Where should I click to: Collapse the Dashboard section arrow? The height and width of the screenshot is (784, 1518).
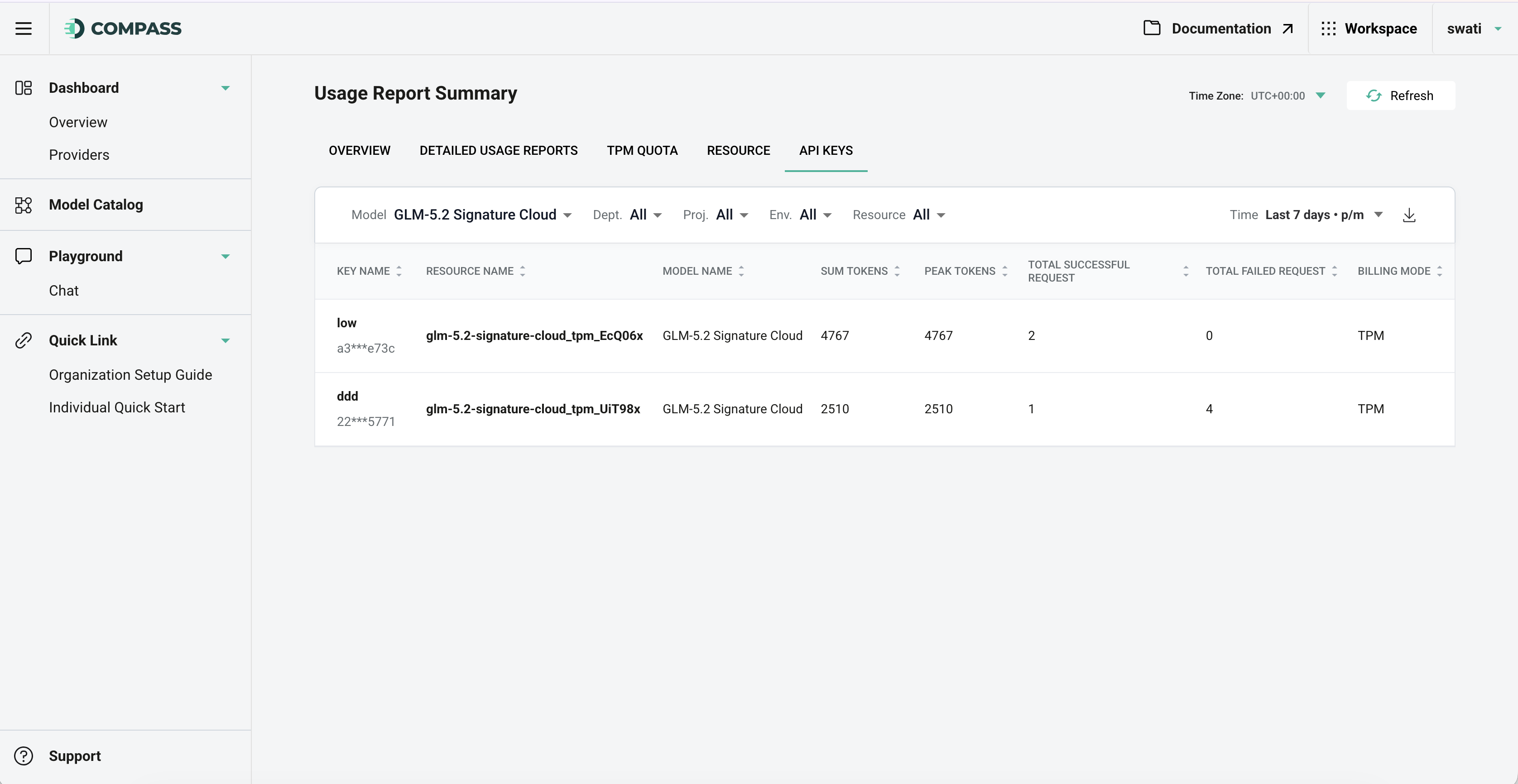[x=225, y=88]
